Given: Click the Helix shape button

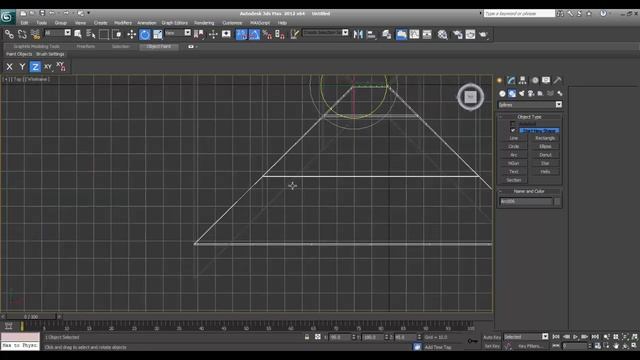Looking at the screenshot, I should [x=545, y=172].
